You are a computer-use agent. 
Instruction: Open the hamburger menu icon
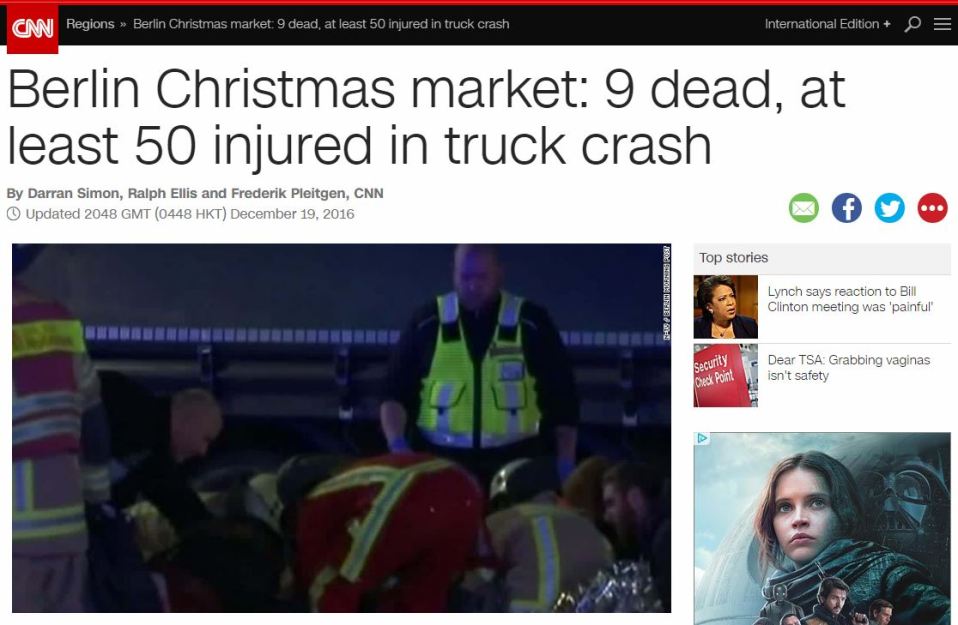[942, 24]
